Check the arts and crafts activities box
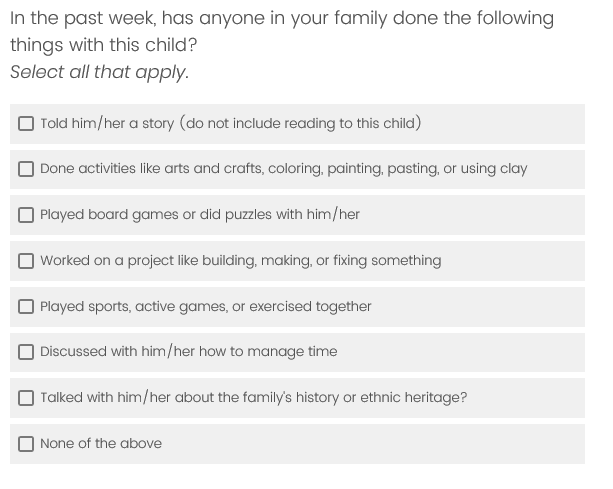Viewport: 613px width, 489px height. pos(26,169)
